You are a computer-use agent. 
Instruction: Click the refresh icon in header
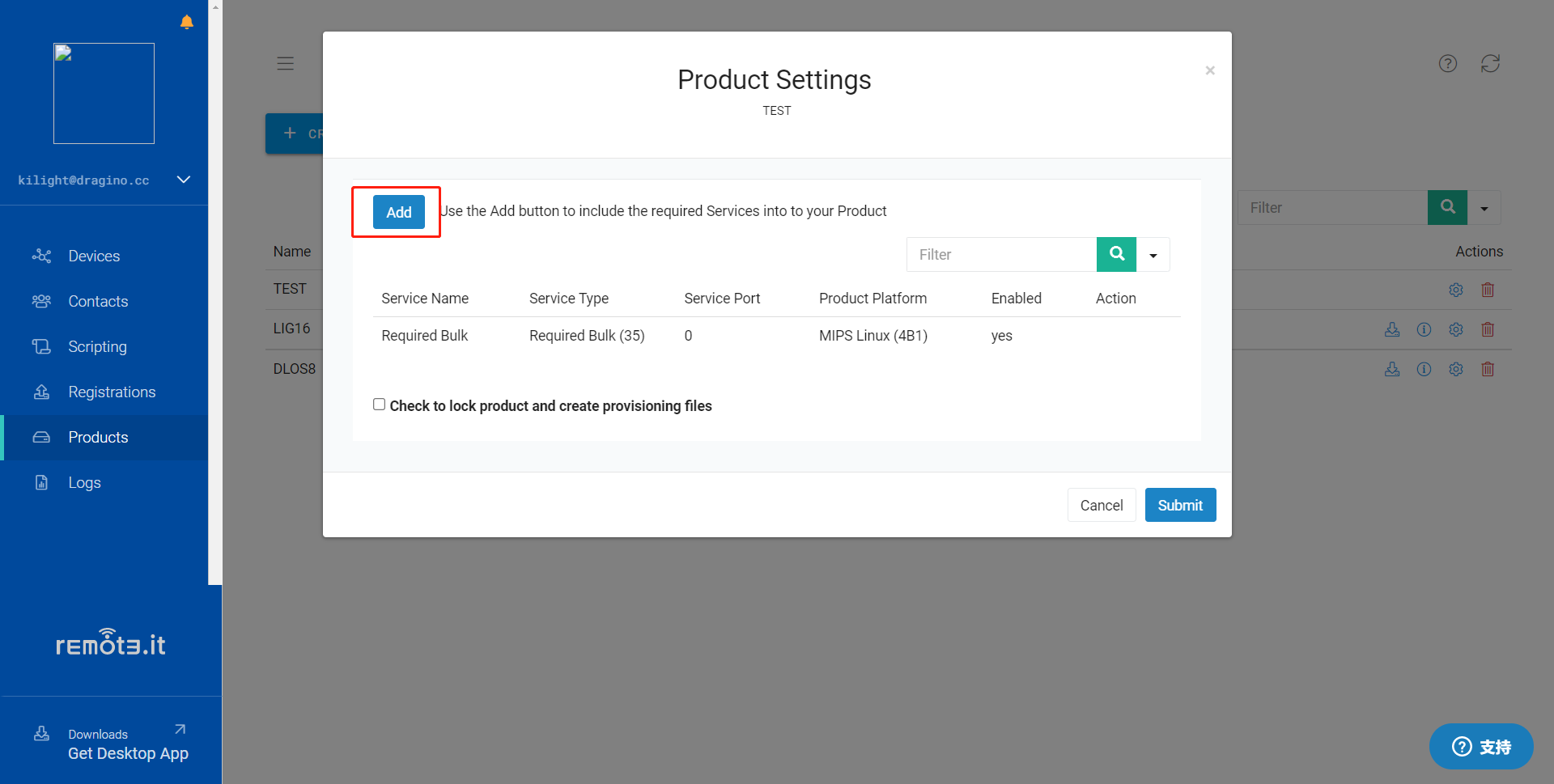1490,63
